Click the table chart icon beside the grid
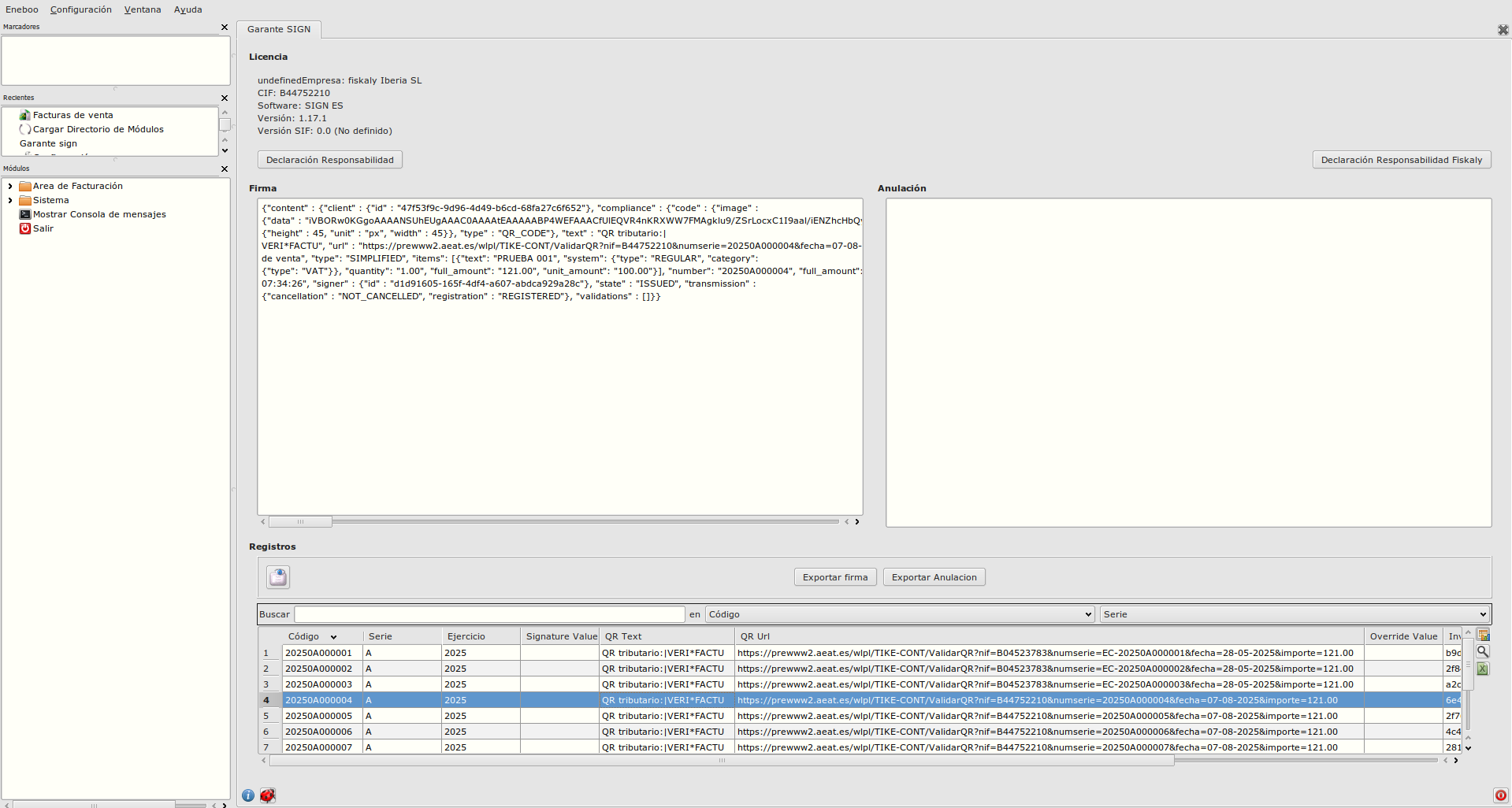 [1484, 636]
